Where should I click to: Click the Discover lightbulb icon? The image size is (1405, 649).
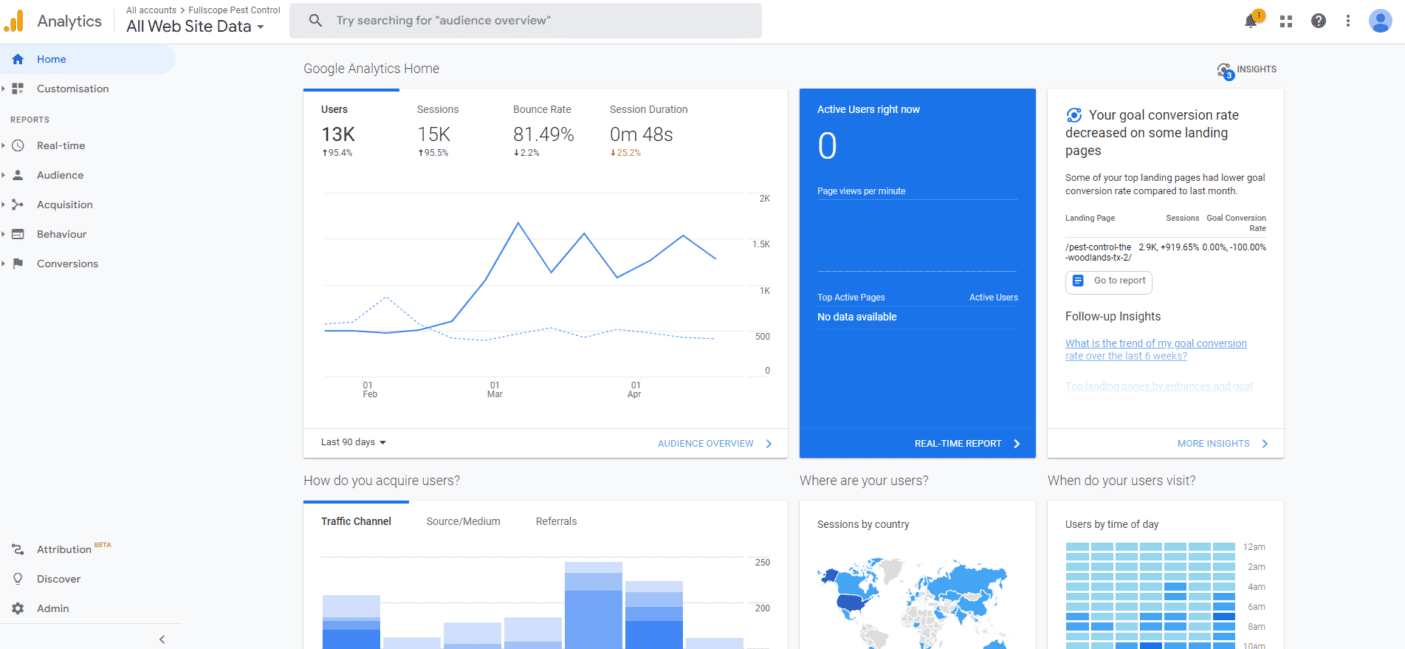click(18, 579)
